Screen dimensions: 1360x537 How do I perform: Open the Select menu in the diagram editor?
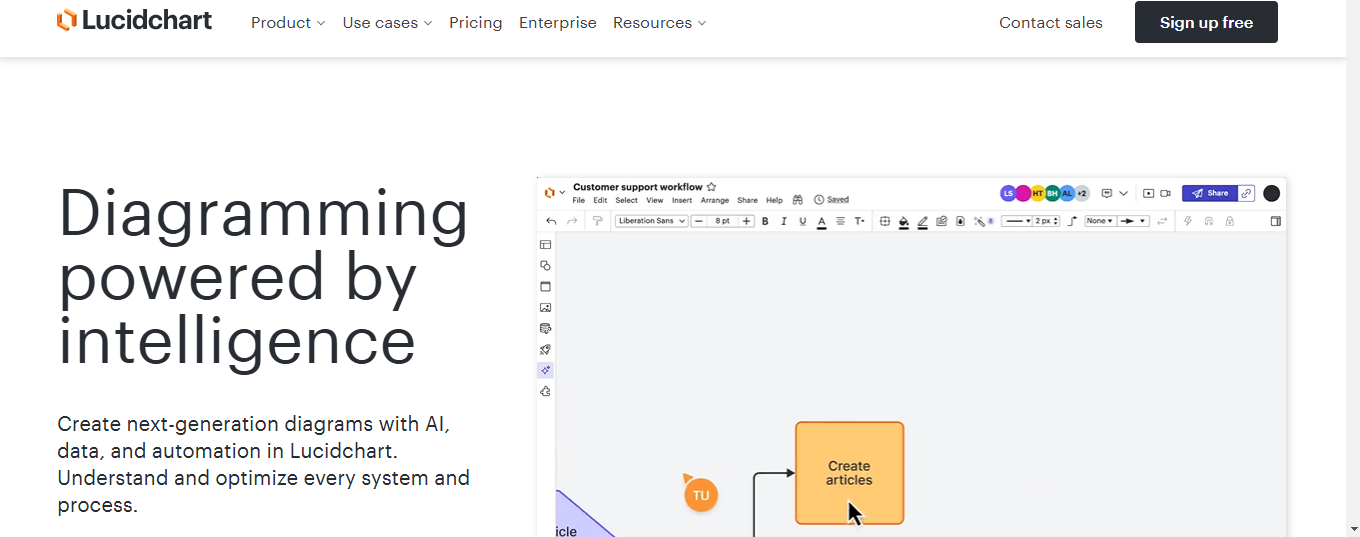tap(626, 200)
